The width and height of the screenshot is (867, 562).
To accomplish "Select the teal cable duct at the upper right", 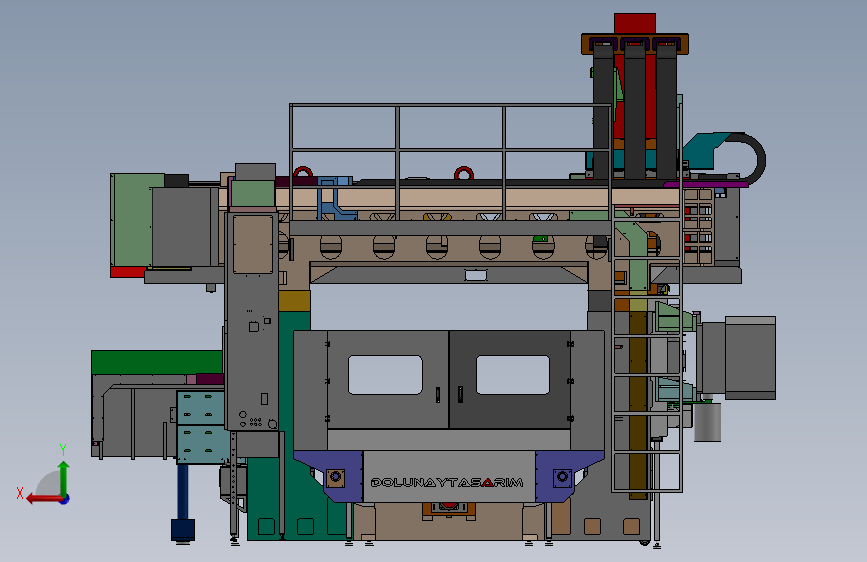I will coord(707,150).
